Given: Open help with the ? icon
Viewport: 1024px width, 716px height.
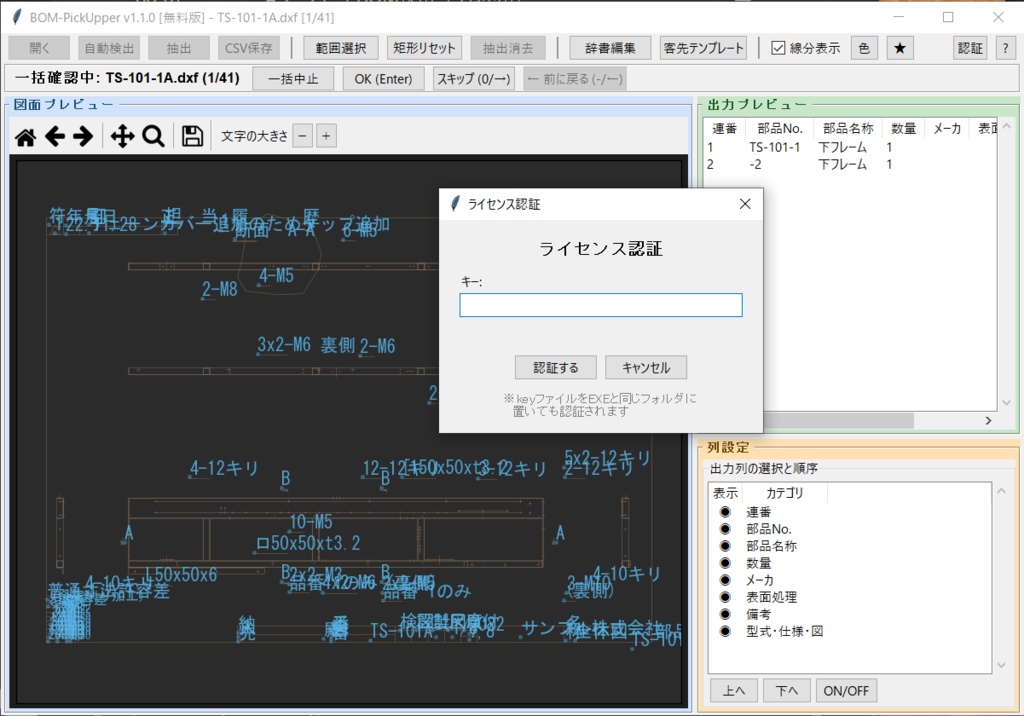Looking at the screenshot, I should [1005, 47].
